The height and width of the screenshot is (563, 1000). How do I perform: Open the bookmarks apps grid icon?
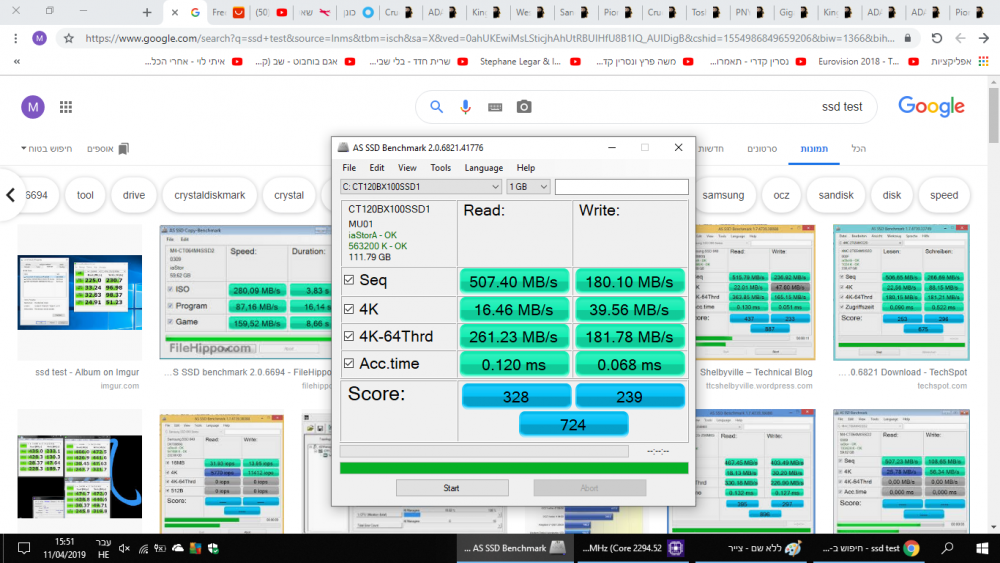983,61
